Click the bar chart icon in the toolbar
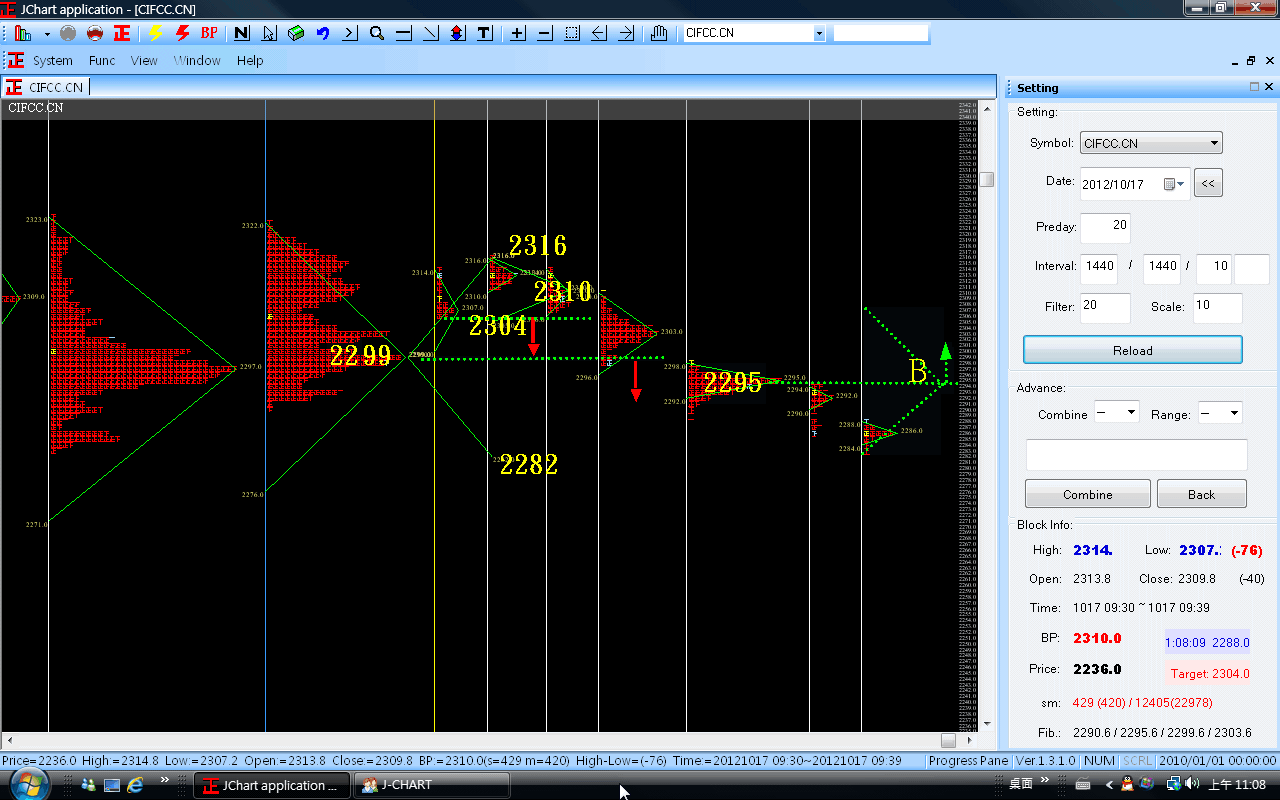Viewport: 1280px width, 800px height. pyautogui.click(x=22, y=33)
